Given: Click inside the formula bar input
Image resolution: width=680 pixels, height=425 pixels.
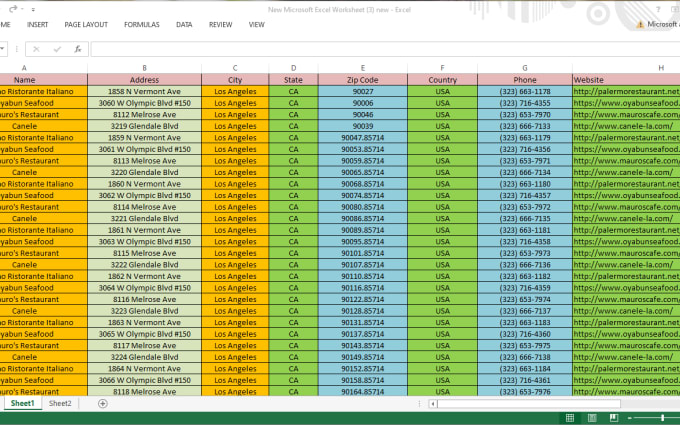Looking at the screenshot, I should 385,49.
